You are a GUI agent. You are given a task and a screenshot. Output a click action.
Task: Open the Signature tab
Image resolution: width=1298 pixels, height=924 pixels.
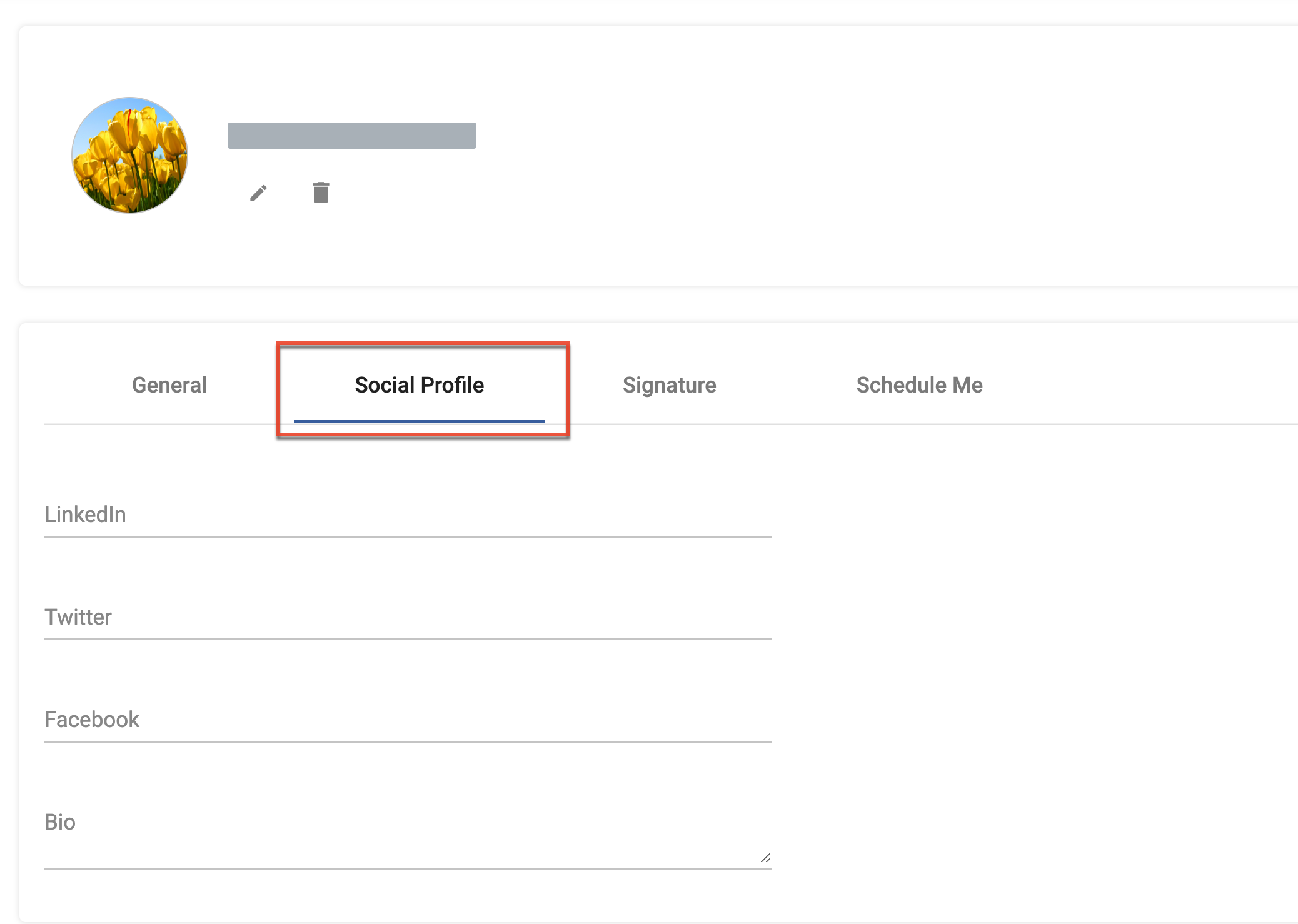670,385
